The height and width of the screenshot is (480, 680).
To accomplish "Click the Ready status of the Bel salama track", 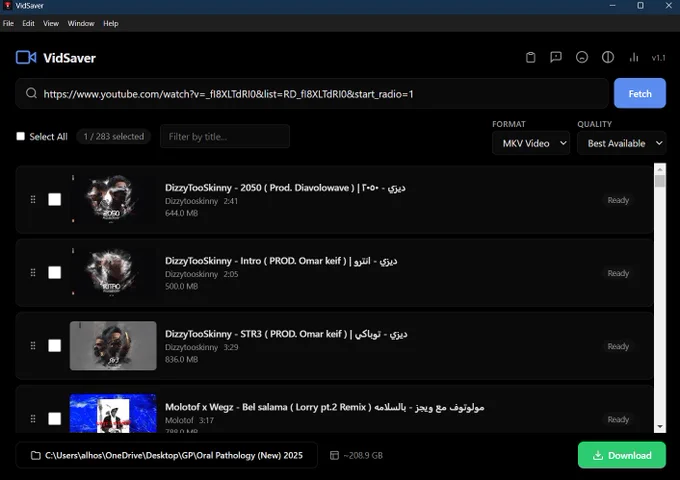I will (x=618, y=419).
